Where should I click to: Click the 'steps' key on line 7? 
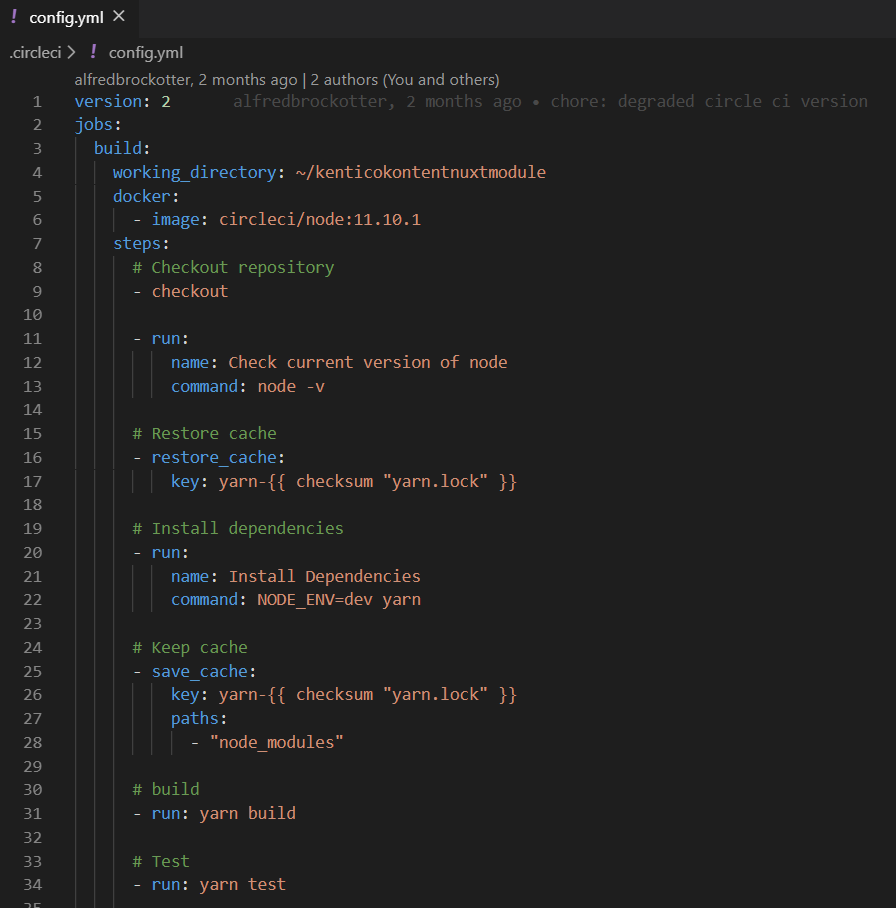pos(137,244)
